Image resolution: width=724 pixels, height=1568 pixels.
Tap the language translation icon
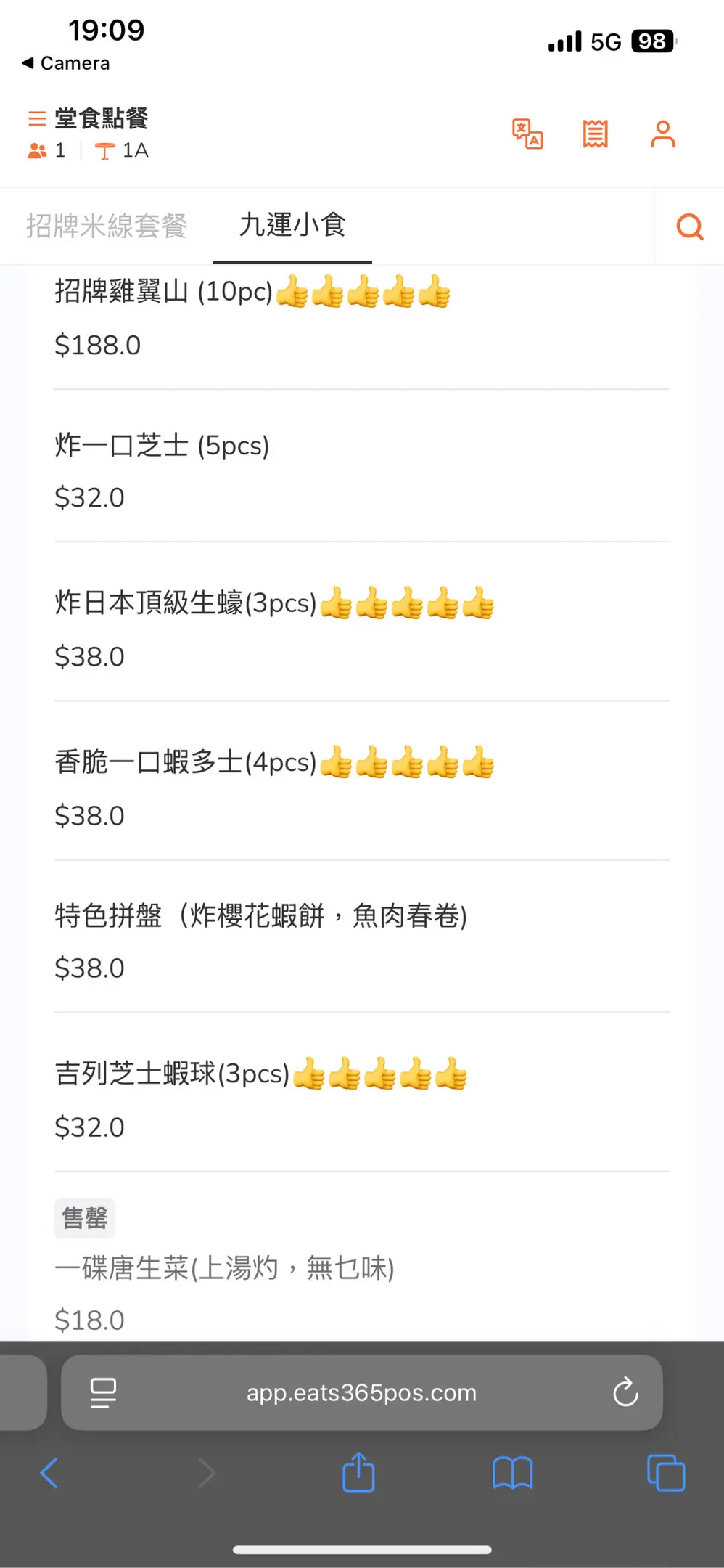coord(527,134)
